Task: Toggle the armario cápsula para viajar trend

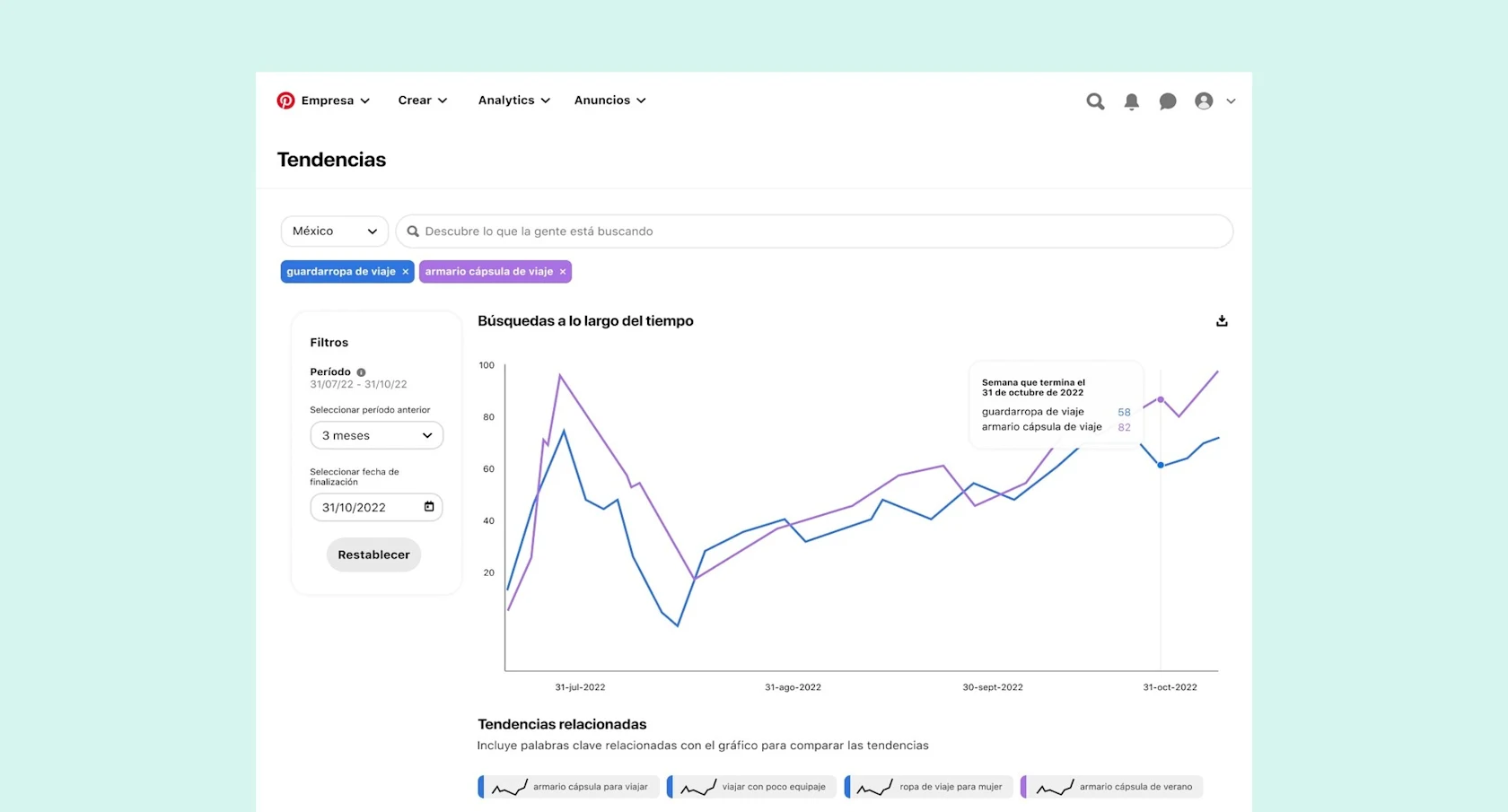Action: (x=567, y=787)
